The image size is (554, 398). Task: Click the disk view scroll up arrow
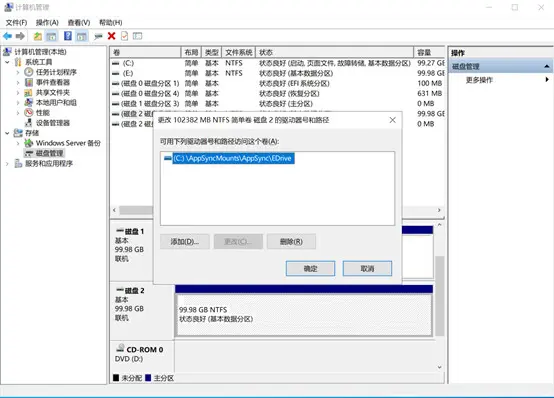[440, 225]
